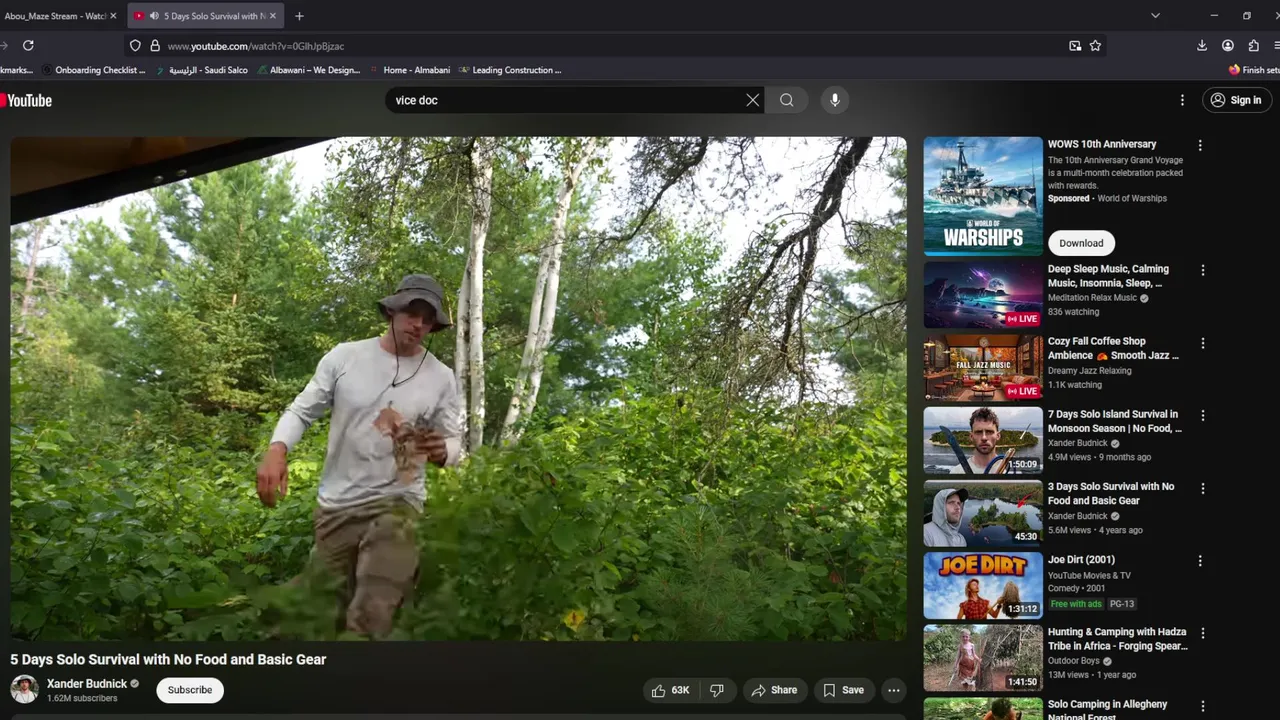1280x720 pixels.
Task: Click Sign in button
Action: tap(1236, 100)
